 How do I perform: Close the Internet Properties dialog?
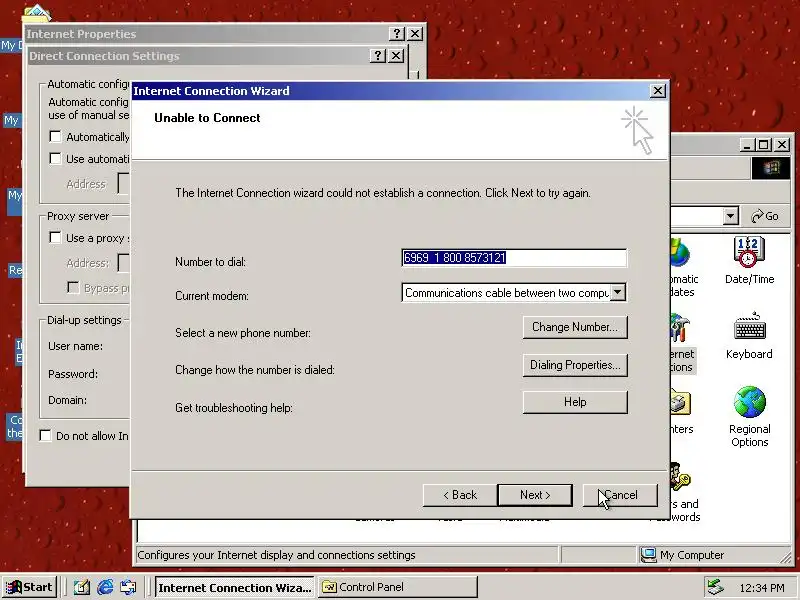coord(415,34)
